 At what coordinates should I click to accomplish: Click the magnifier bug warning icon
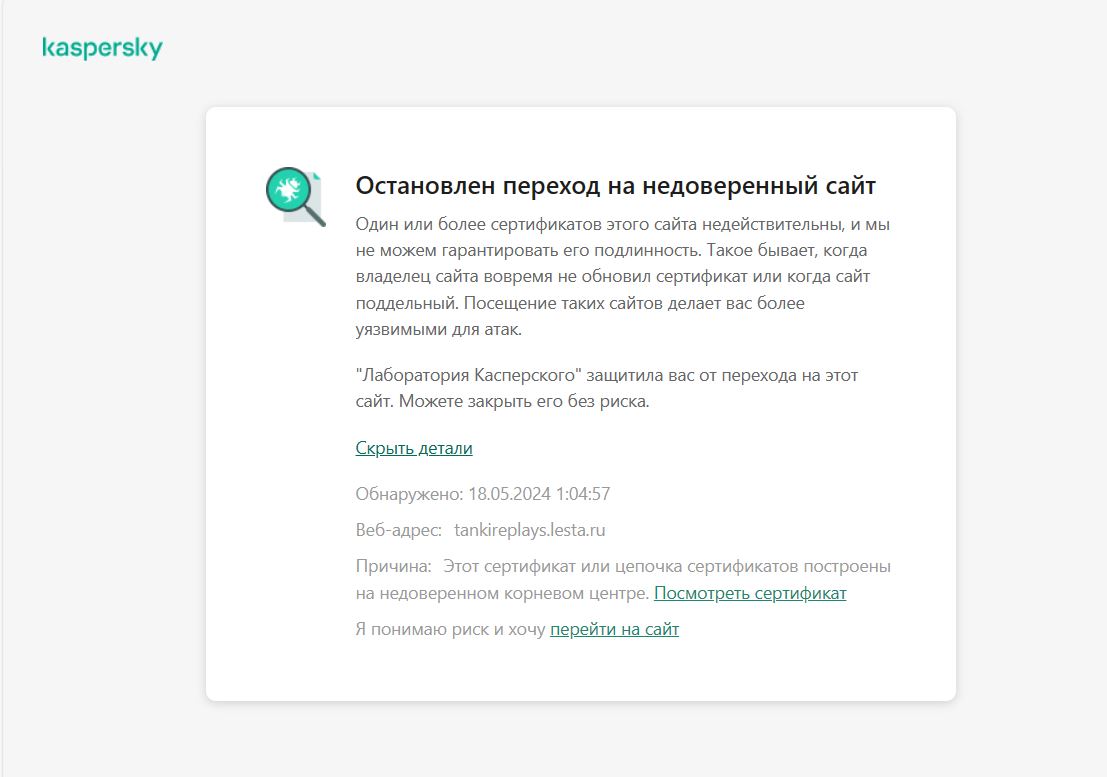click(x=296, y=197)
